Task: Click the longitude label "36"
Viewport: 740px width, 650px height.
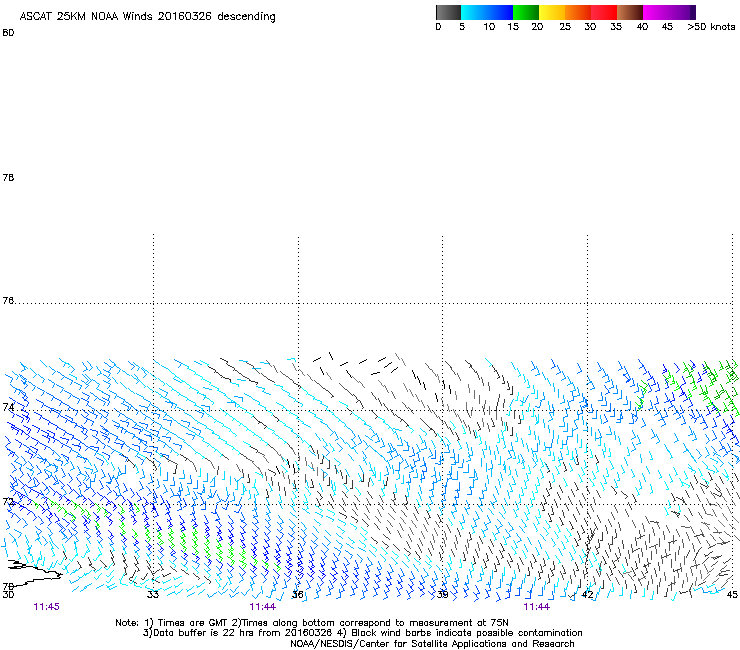Action: pos(297,595)
